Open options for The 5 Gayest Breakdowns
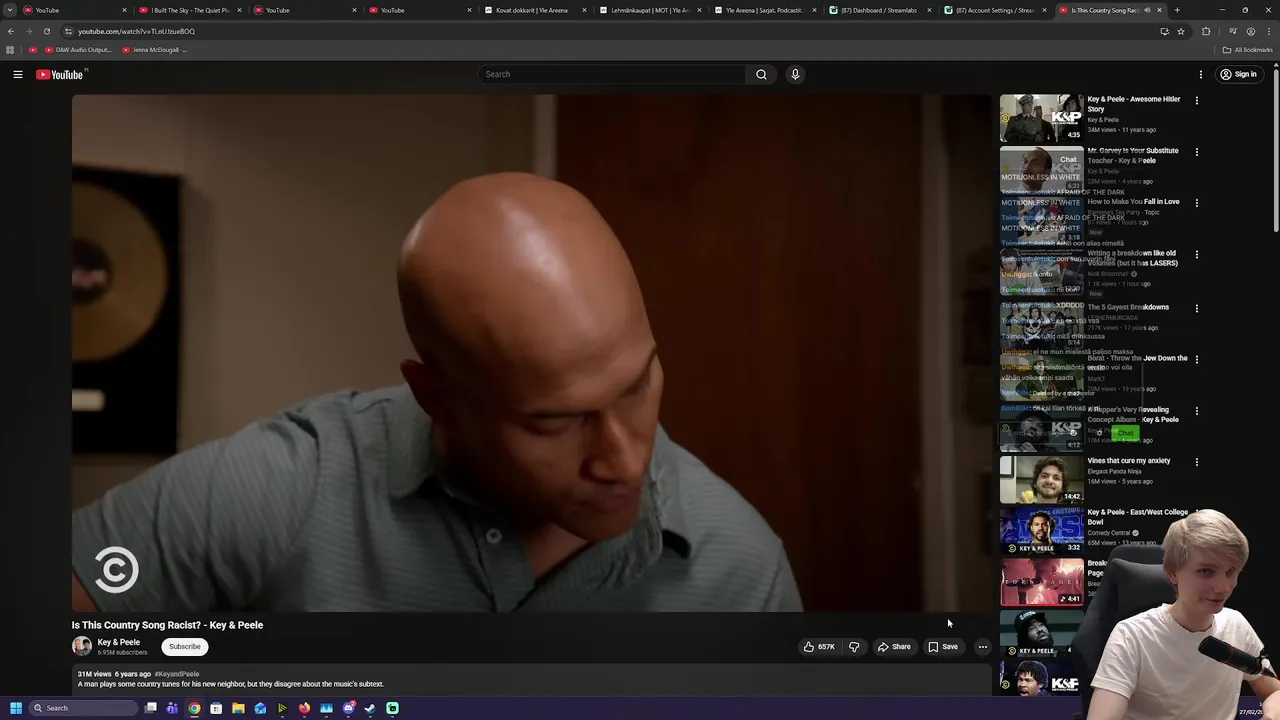Screen dimensions: 1280x720 pyautogui.click(x=1196, y=308)
